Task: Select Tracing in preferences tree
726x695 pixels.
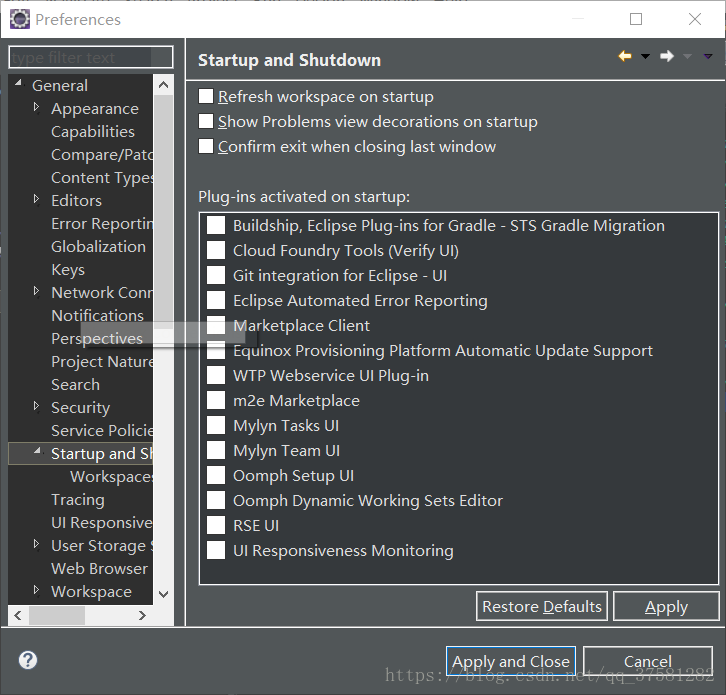Action: click(78, 500)
